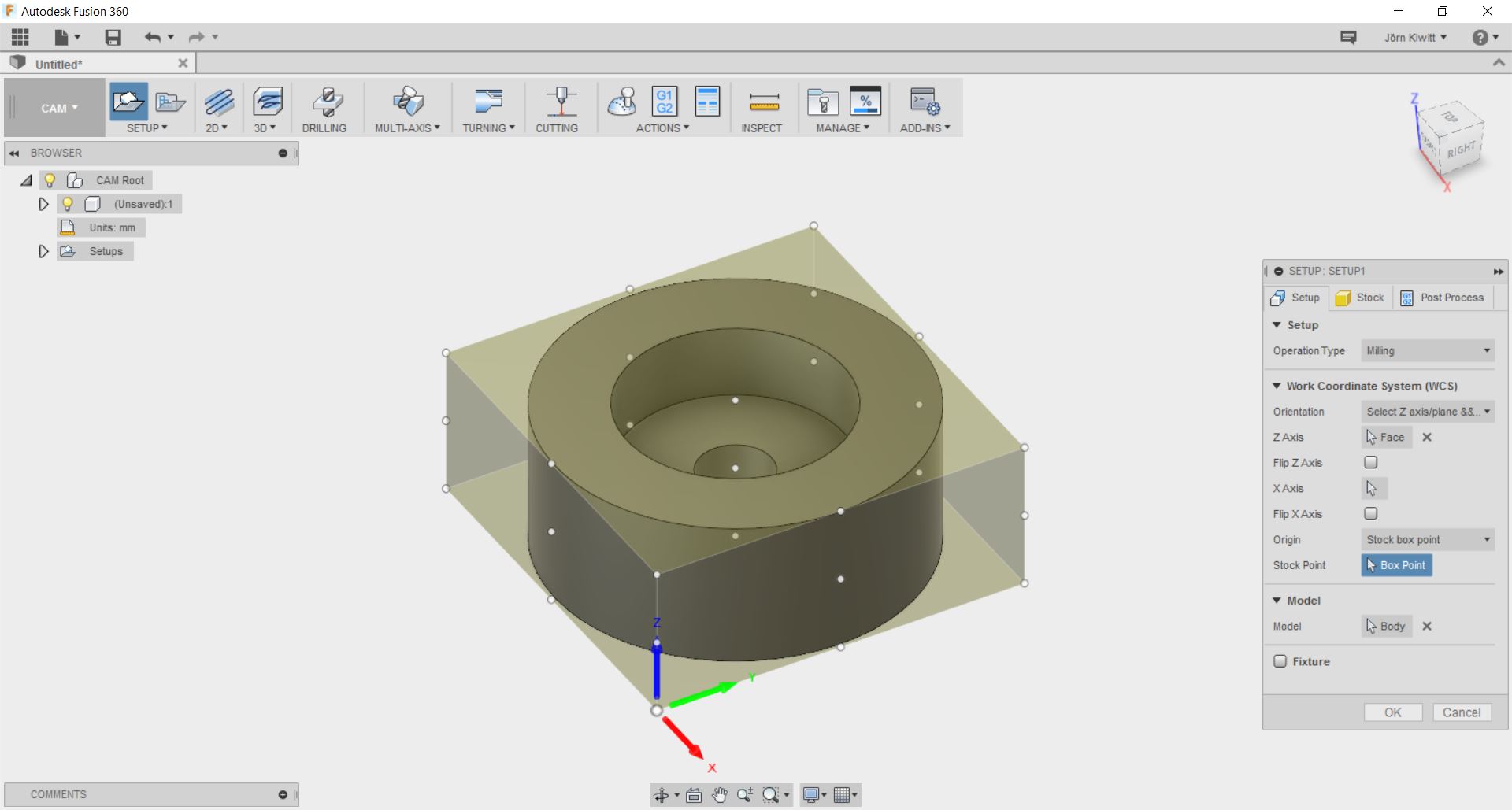This screenshot has width=1512, height=810.
Task: Switch to the Post Process tab
Action: click(1443, 298)
